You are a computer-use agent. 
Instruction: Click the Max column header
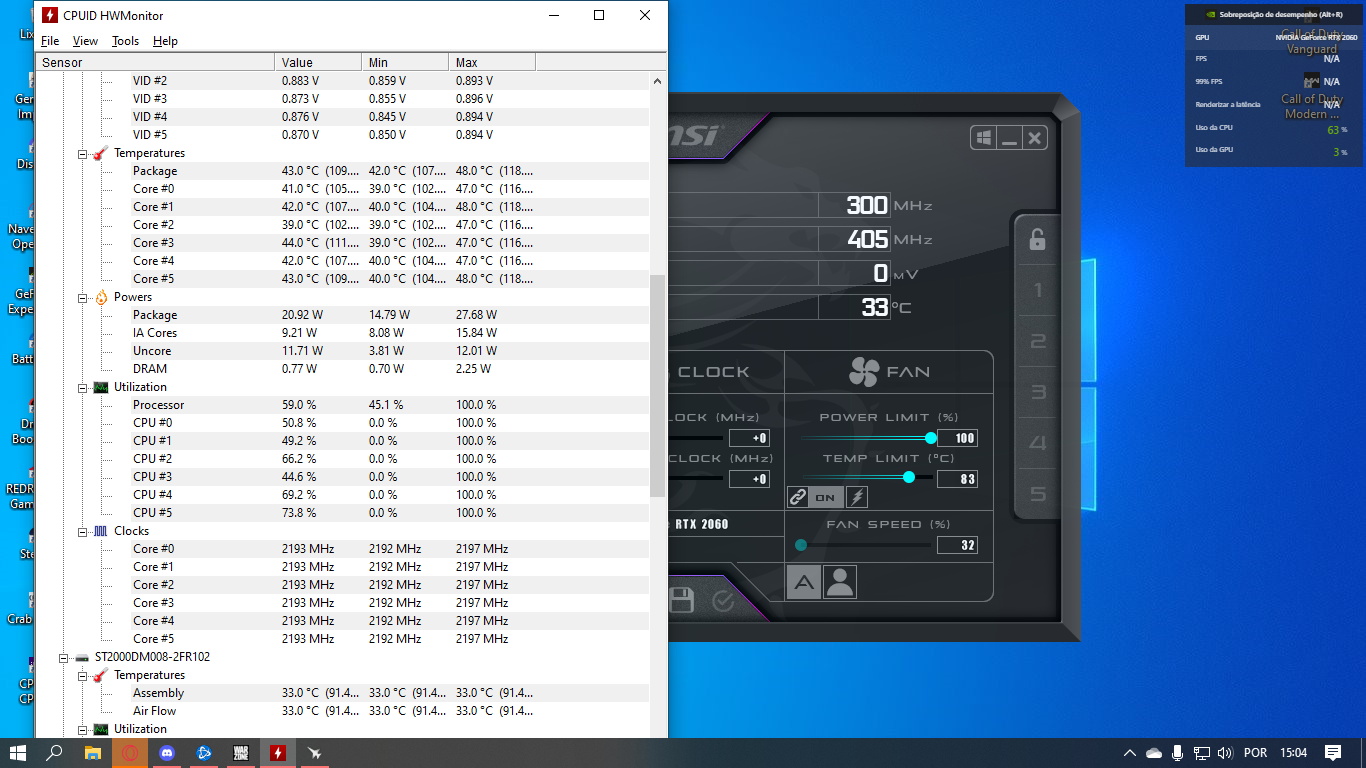492,62
